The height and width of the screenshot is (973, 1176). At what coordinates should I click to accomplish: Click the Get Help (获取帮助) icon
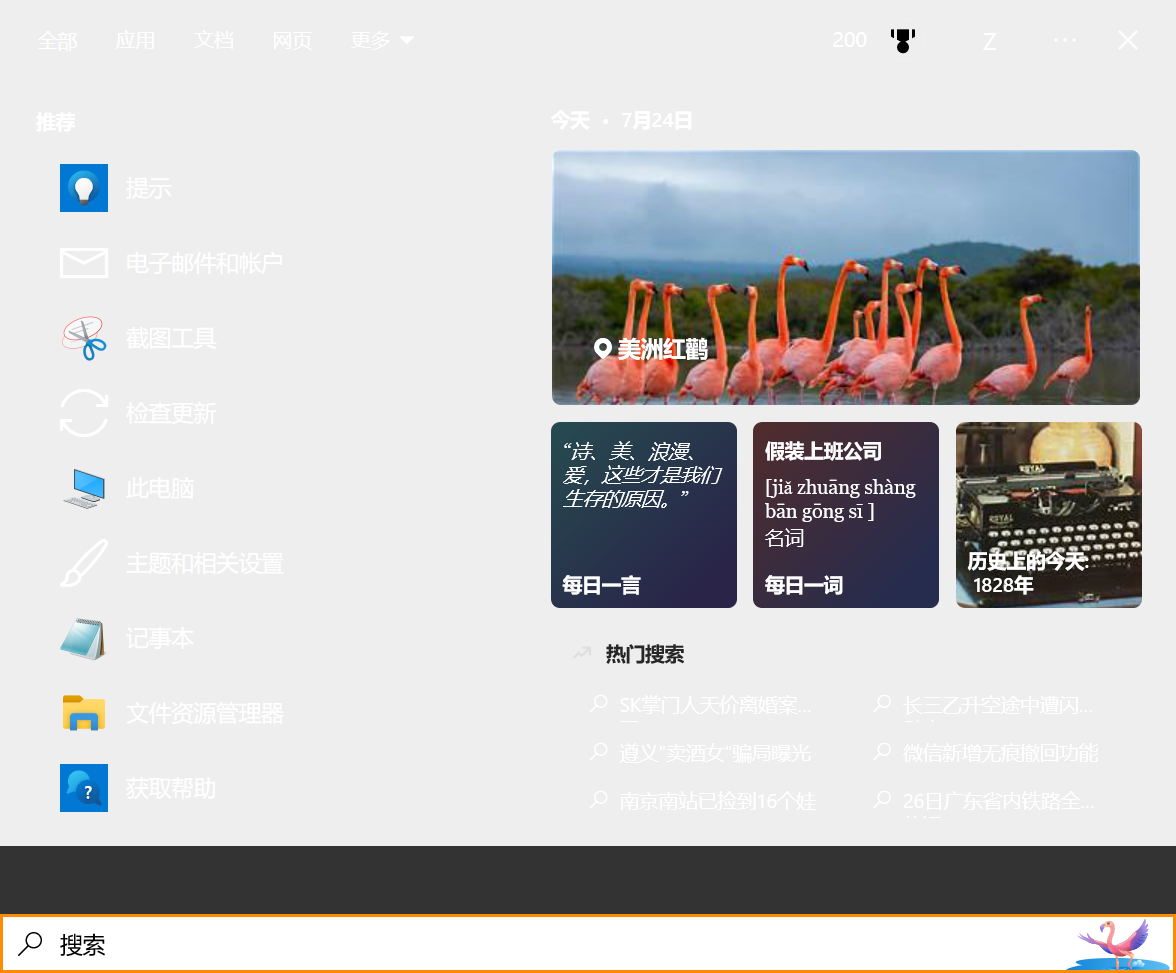[84, 788]
